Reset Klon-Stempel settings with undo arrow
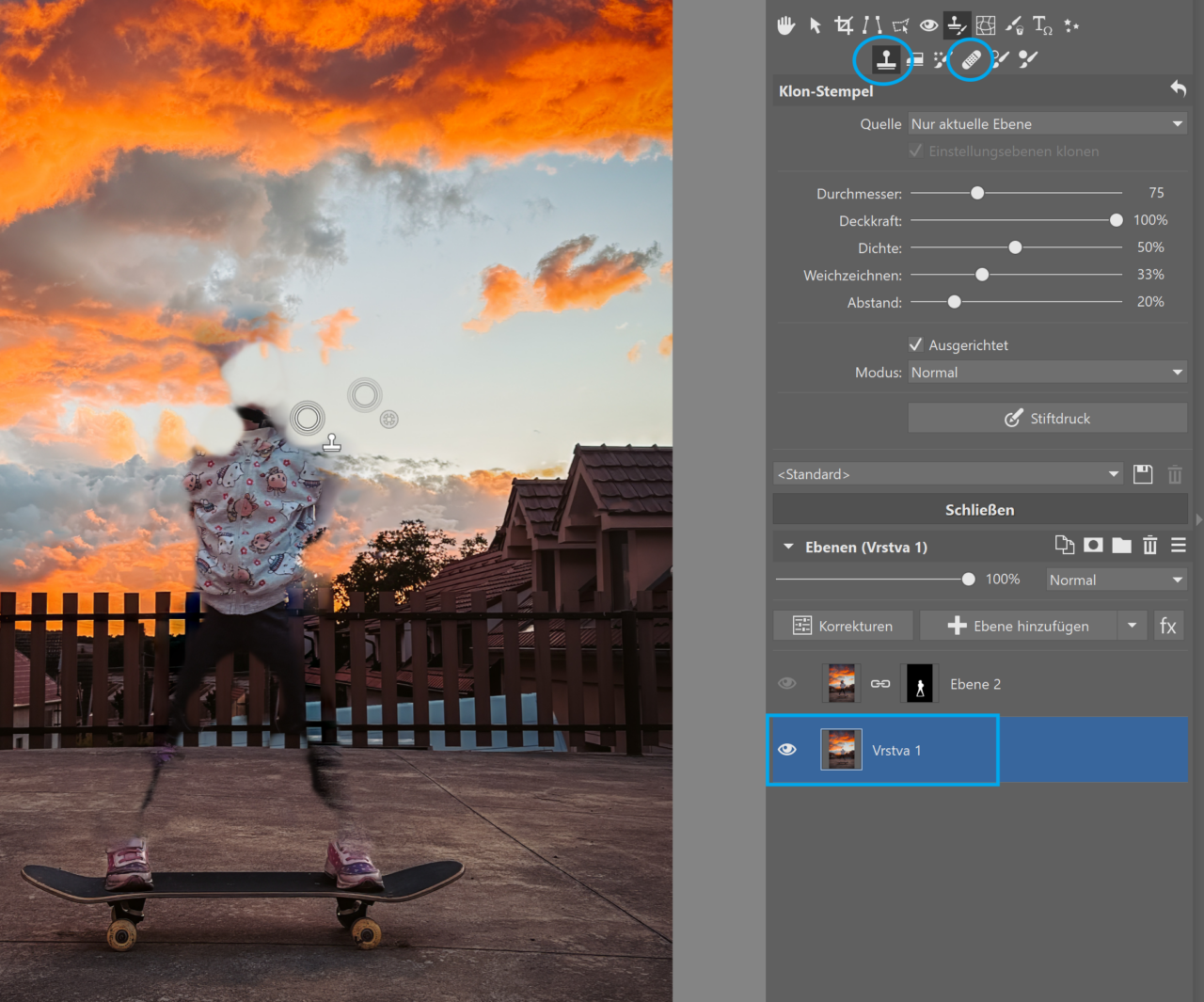The height and width of the screenshot is (1002, 1204). 1178,88
